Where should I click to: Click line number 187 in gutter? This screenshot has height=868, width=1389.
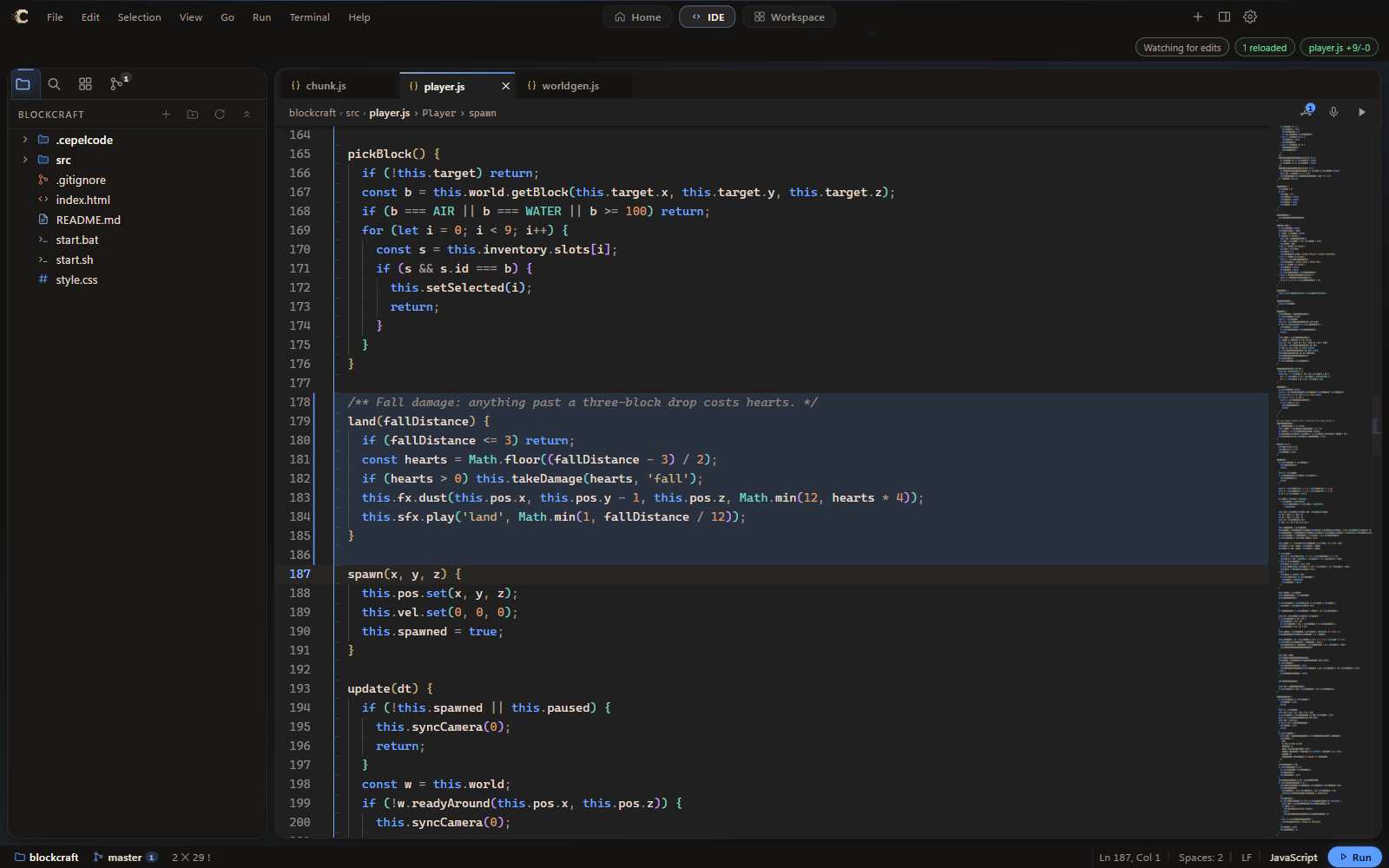click(300, 574)
